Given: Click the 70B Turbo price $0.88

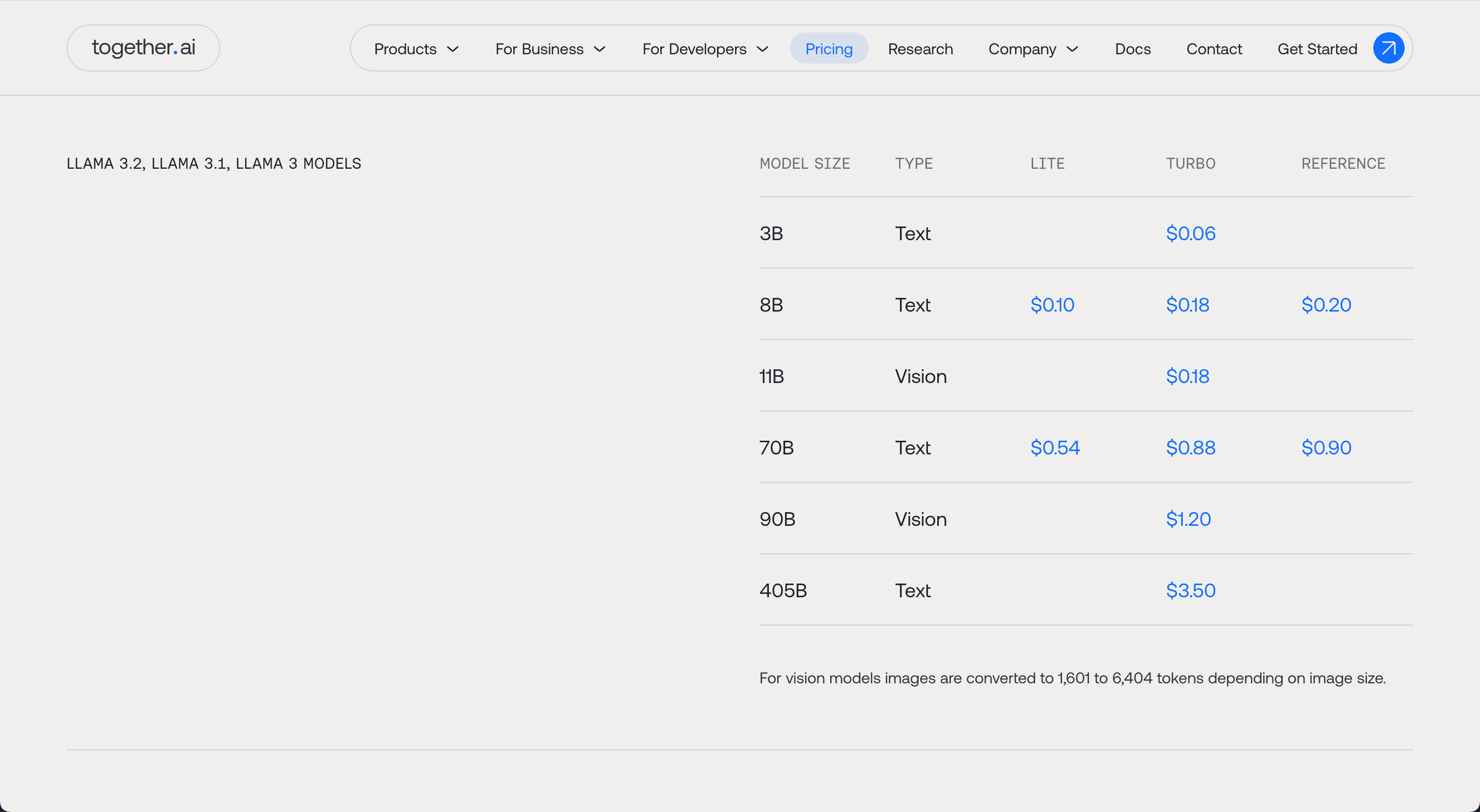Looking at the screenshot, I should [1190, 448].
